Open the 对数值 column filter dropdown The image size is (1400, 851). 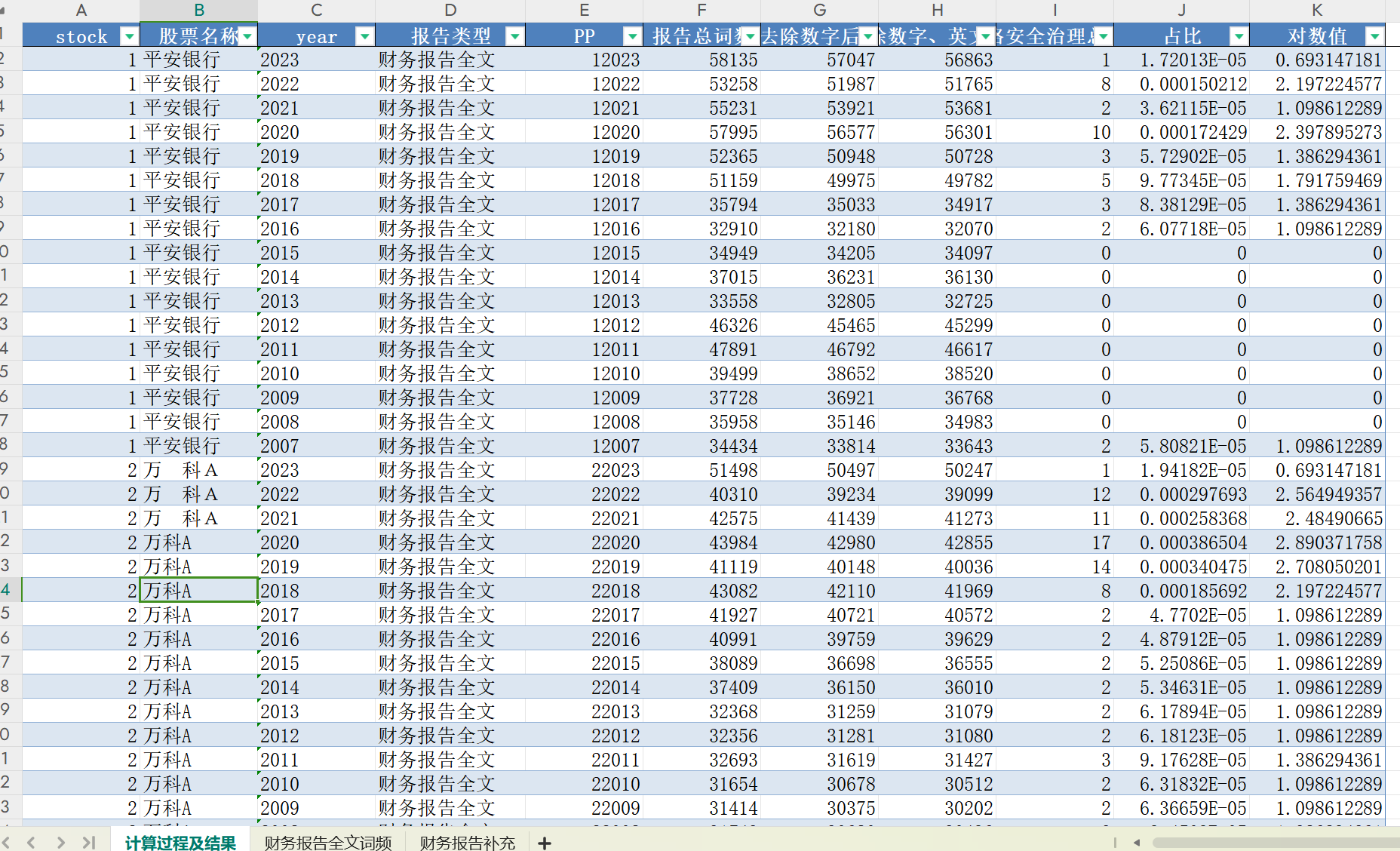pos(1375,36)
